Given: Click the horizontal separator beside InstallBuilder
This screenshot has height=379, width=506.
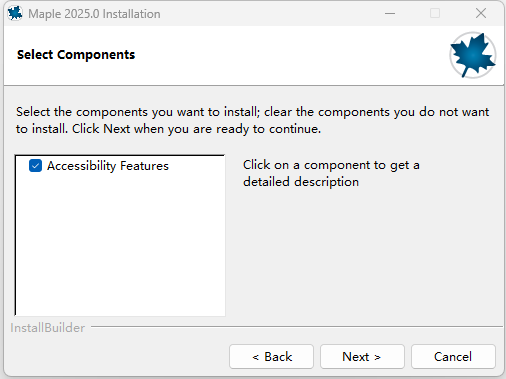Looking at the screenshot, I should (297, 327).
